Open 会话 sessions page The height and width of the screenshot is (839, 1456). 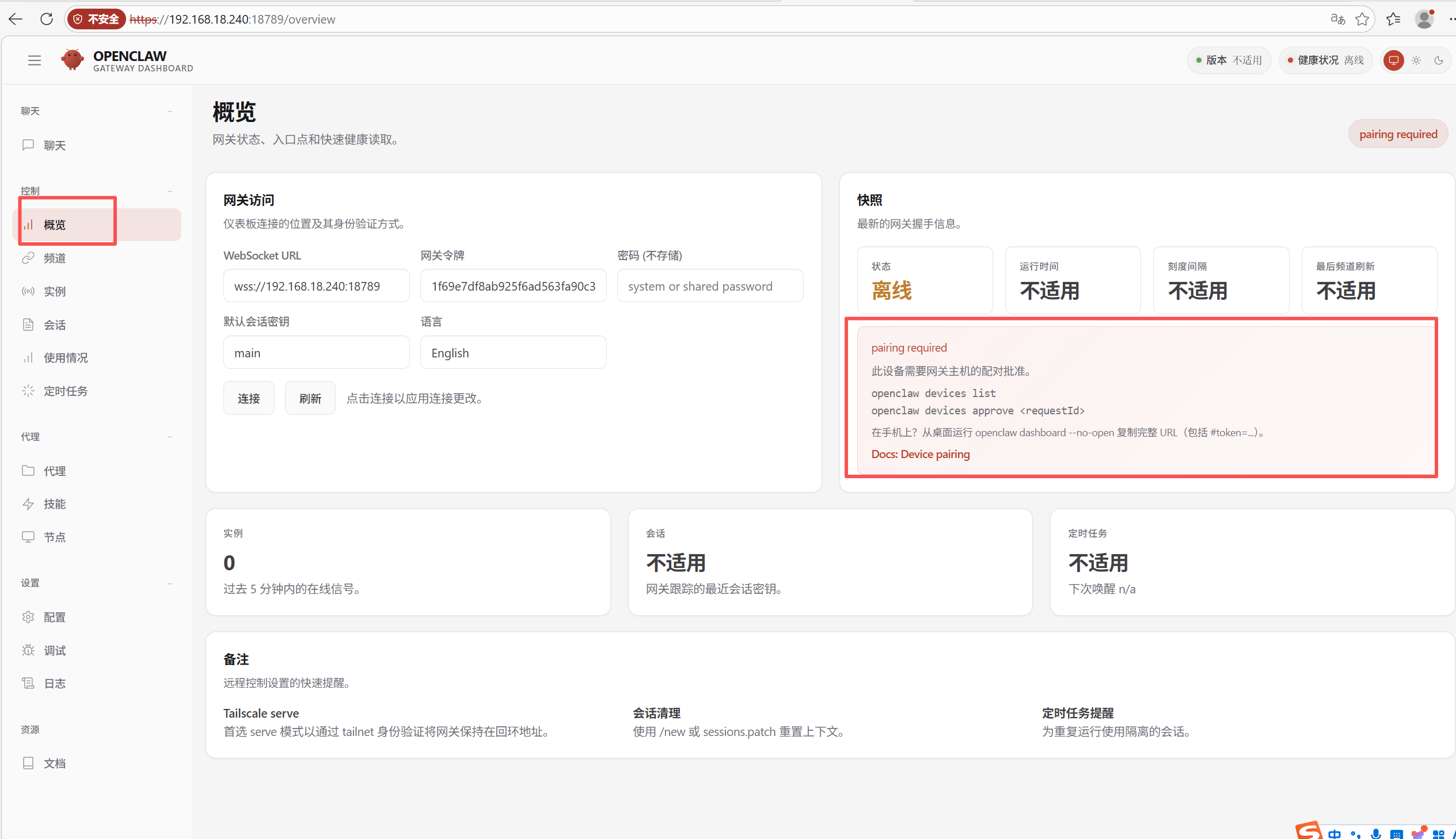point(54,325)
